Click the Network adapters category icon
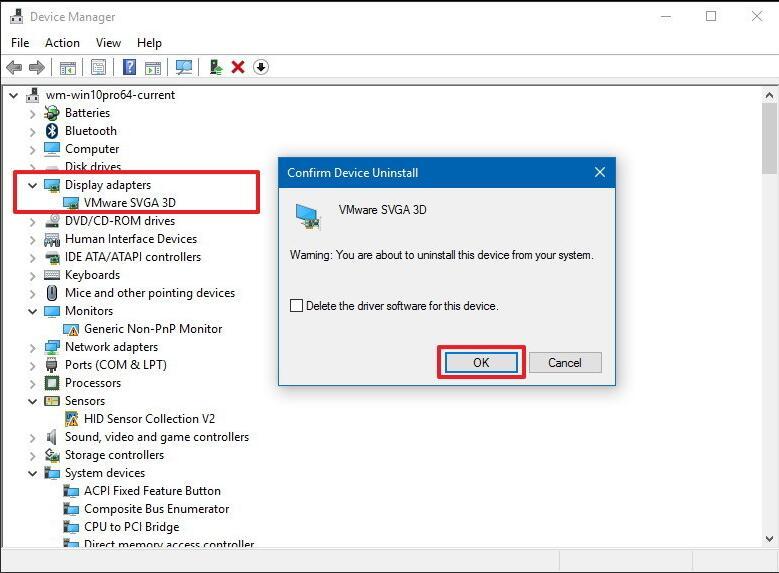The image size is (779, 573). click(x=52, y=347)
